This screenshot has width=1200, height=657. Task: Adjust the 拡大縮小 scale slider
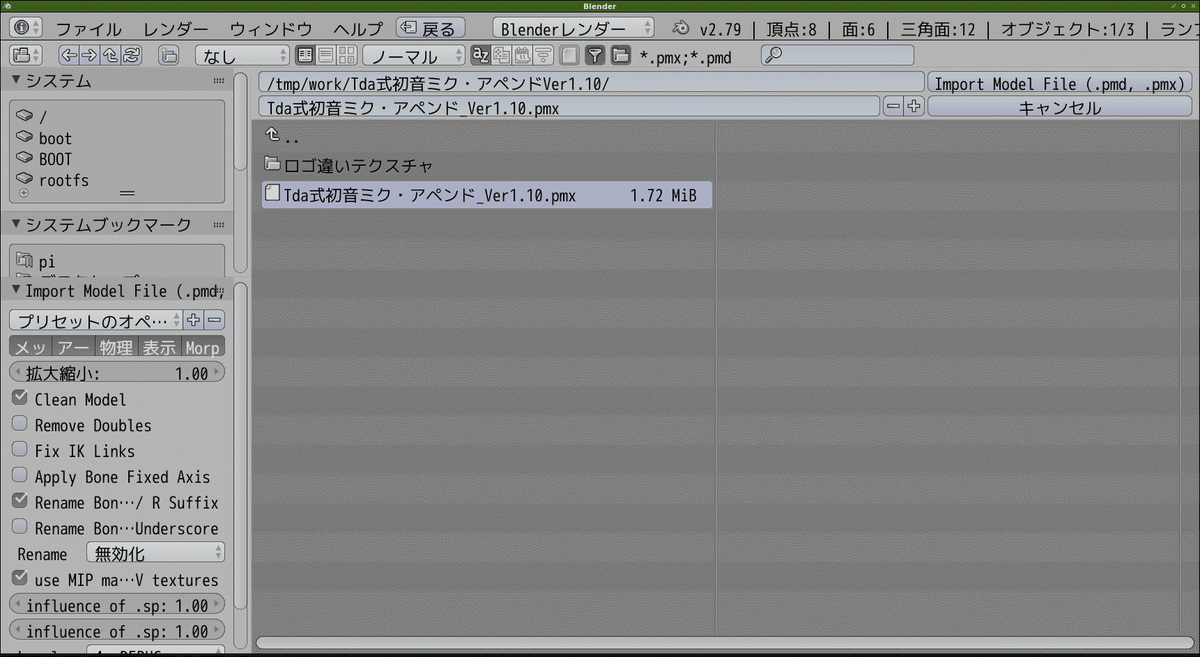tap(117, 373)
